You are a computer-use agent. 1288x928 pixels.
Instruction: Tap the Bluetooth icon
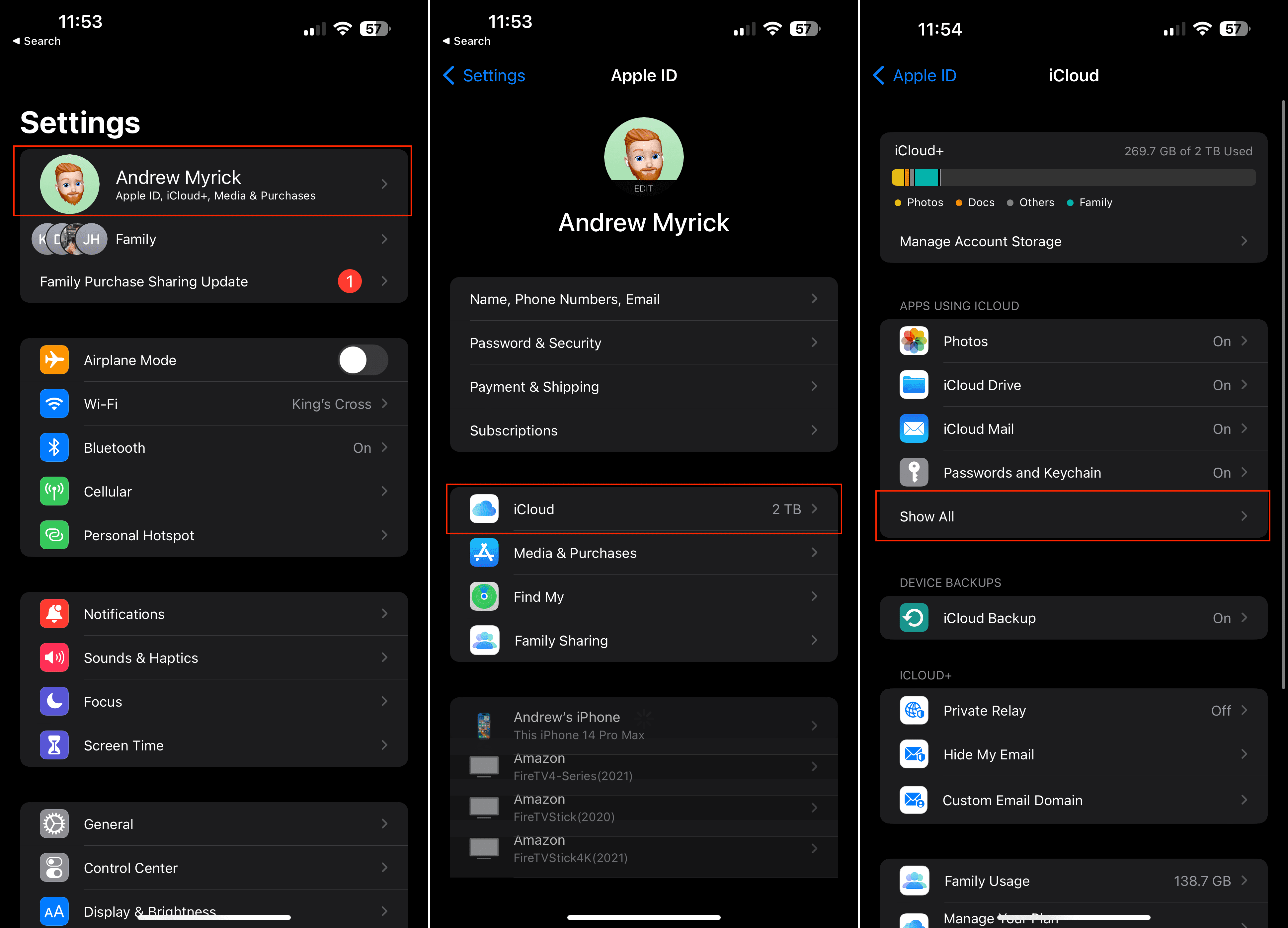coord(54,447)
